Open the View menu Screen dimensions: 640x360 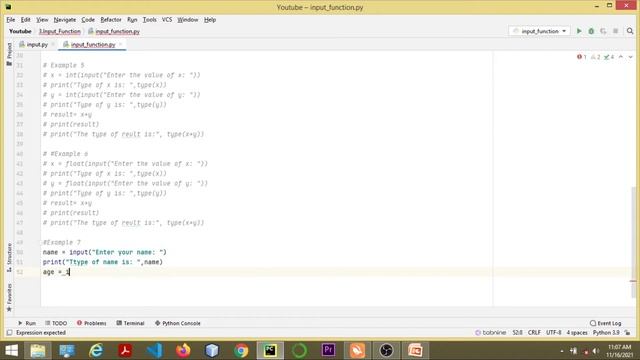42,20
